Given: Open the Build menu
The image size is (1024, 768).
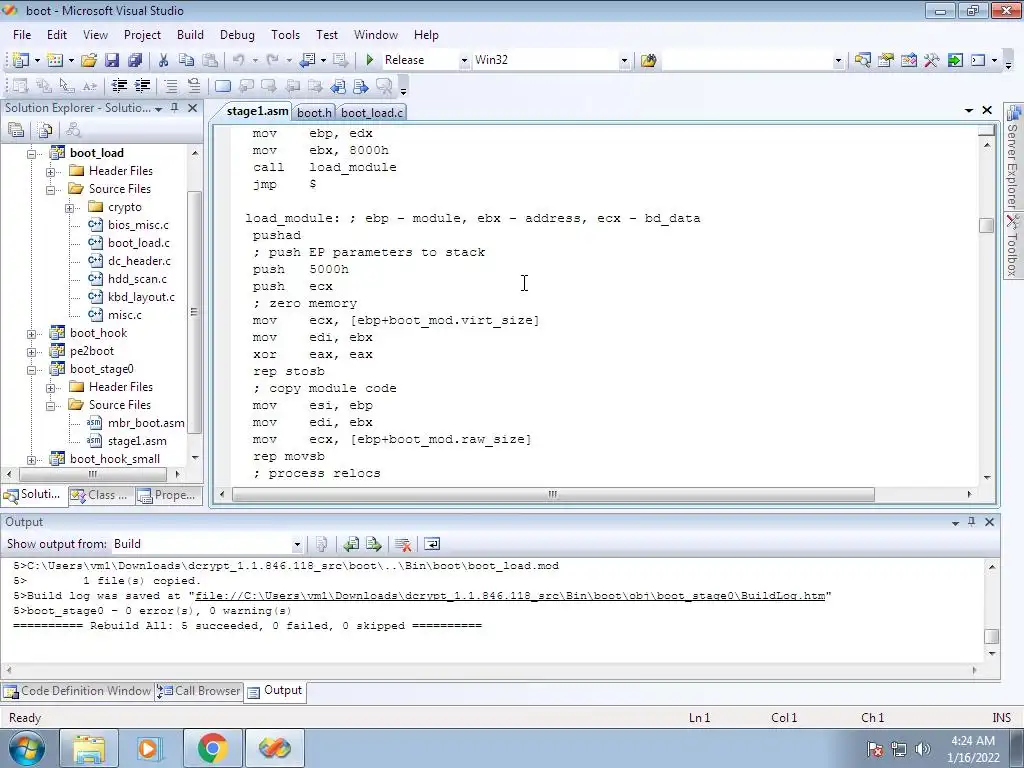Looking at the screenshot, I should (x=190, y=35).
